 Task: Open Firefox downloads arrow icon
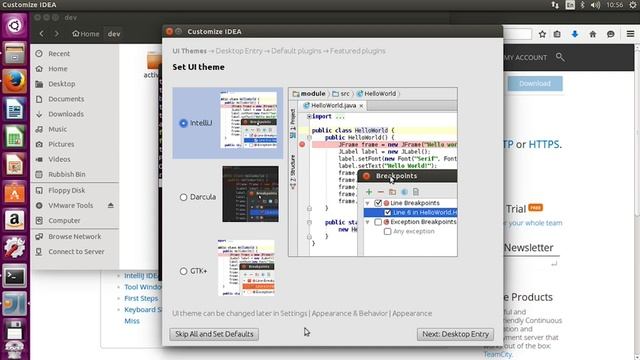click(575, 34)
